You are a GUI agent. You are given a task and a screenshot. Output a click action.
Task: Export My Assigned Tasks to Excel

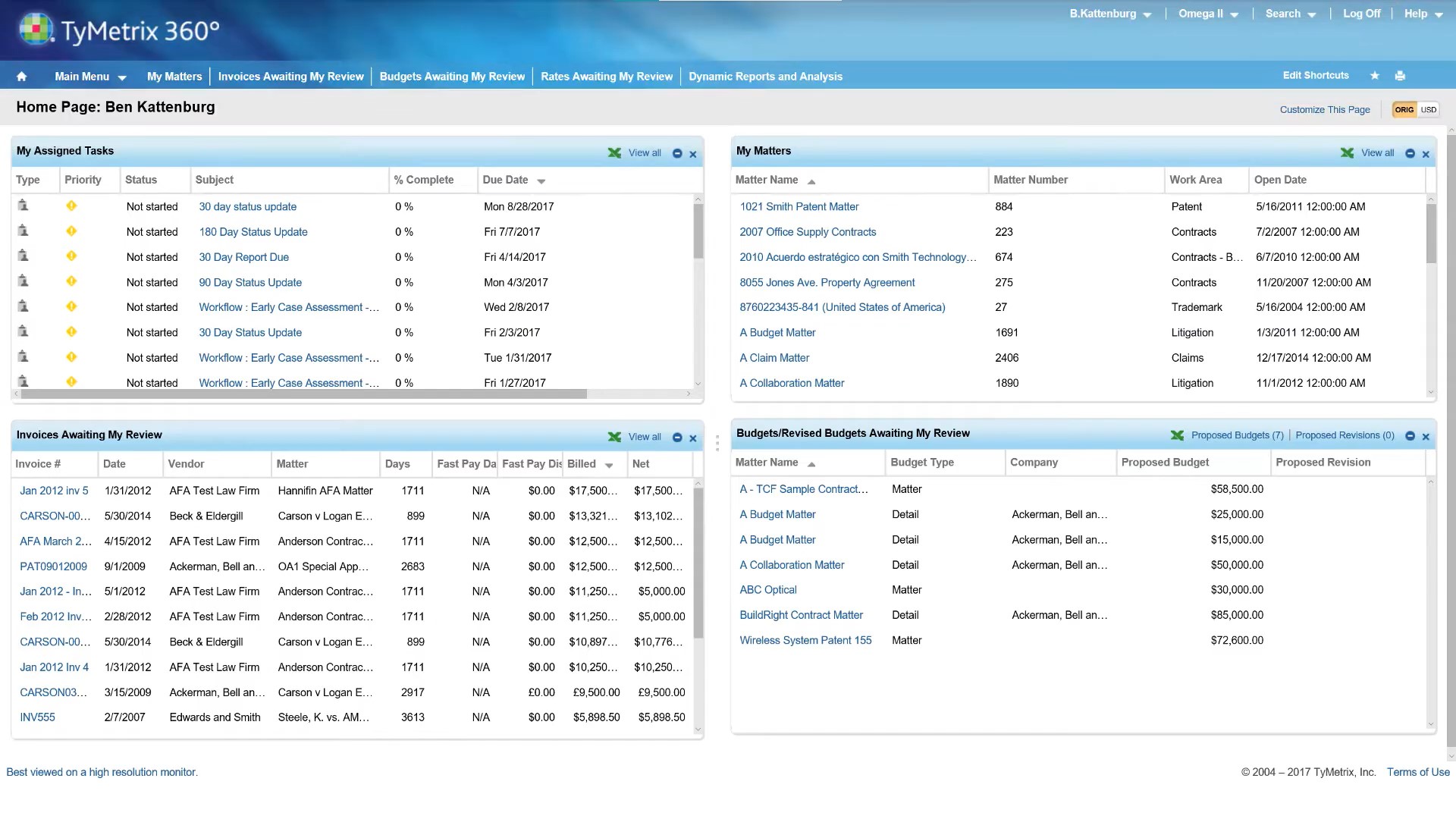pyautogui.click(x=614, y=153)
